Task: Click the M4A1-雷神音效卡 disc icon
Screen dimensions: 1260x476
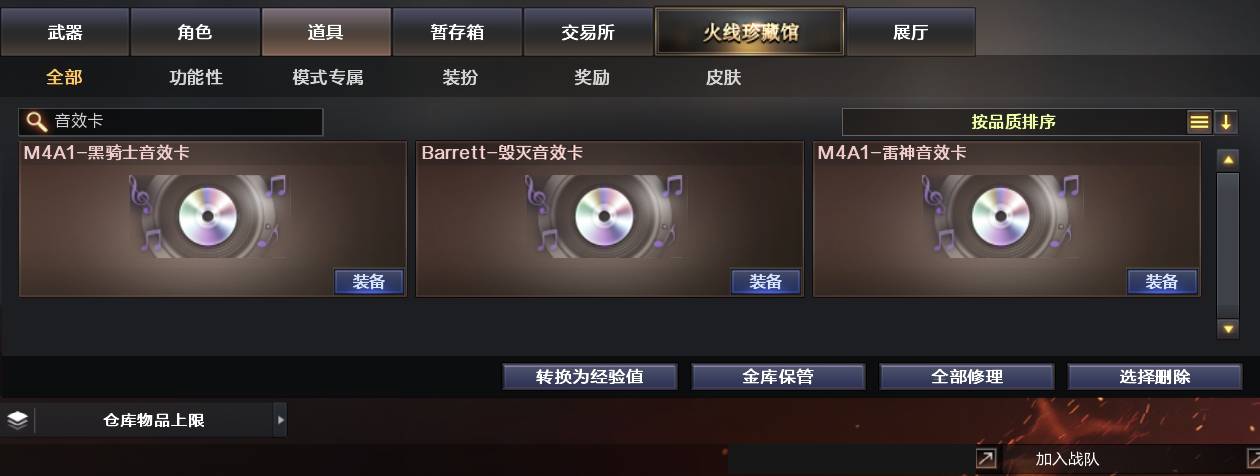Action: coord(1001,215)
